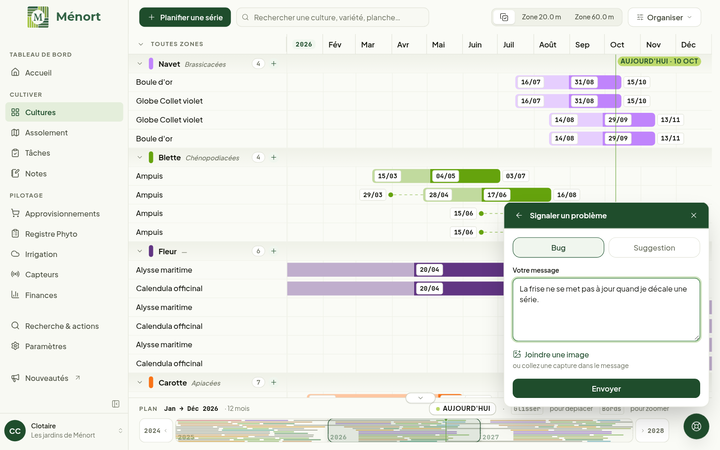Viewport: 720px width, 450px height.
Task: Open Approvisionnements cart icon
Action: coord(15,214)
